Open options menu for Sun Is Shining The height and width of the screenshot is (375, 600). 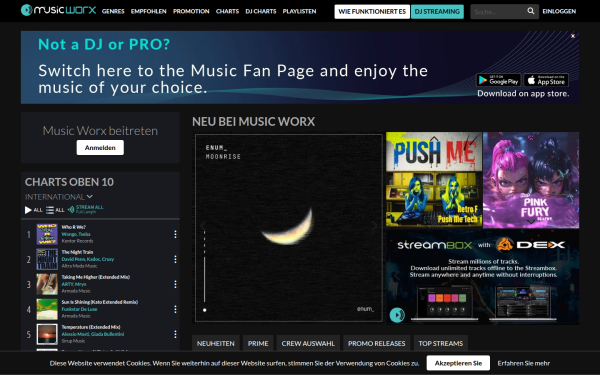coord(175,309)
